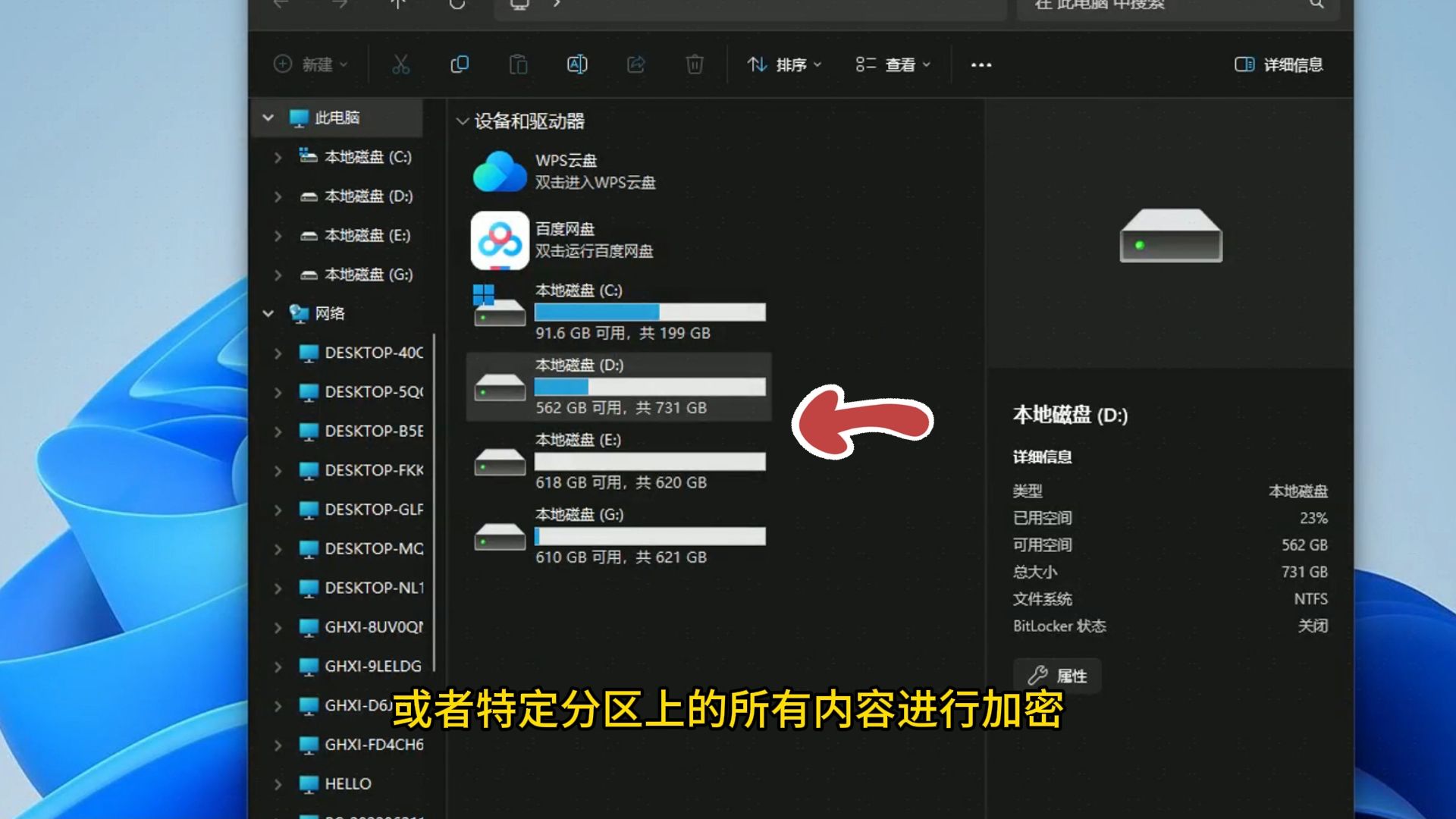The width and height of the screenshot is (1456, 819).
Task: Click the D: drive usage bar
Action: click(x=650, y=387)
